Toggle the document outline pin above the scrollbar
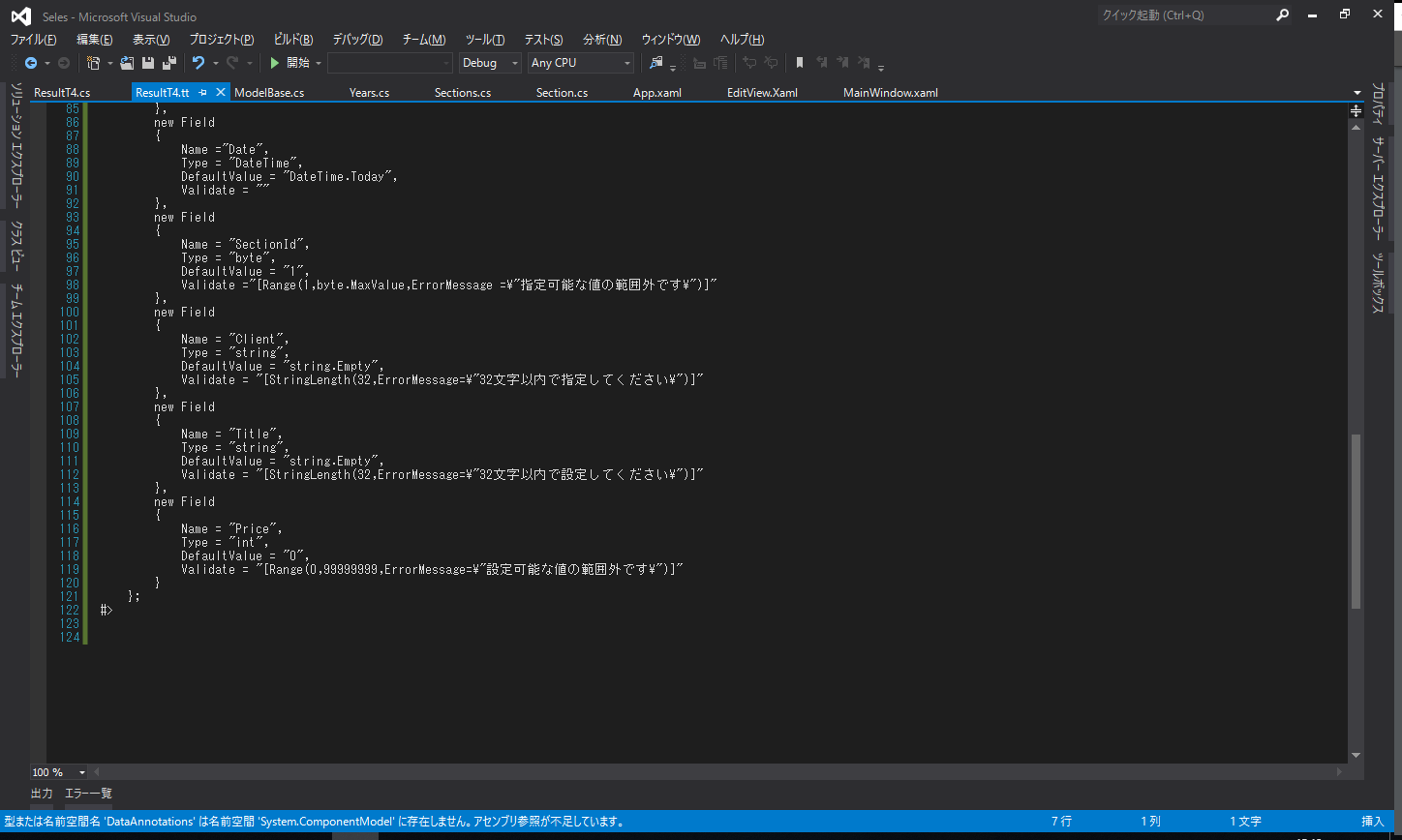Viewport: 1402px width, 840px height. (x=1356, y=110)
